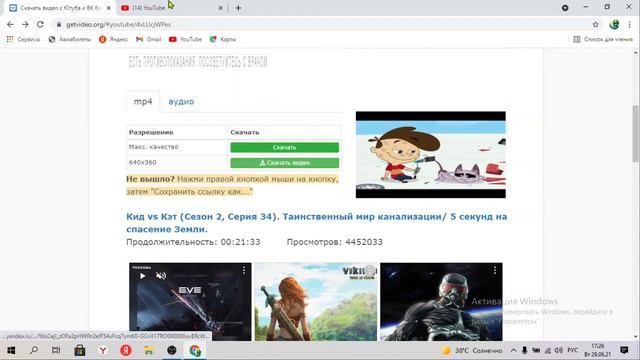Open the red Yandex icon on the taskbar
Image resolution: width=640 pixels, height=360 pixels.
click(x=126, y=351)
